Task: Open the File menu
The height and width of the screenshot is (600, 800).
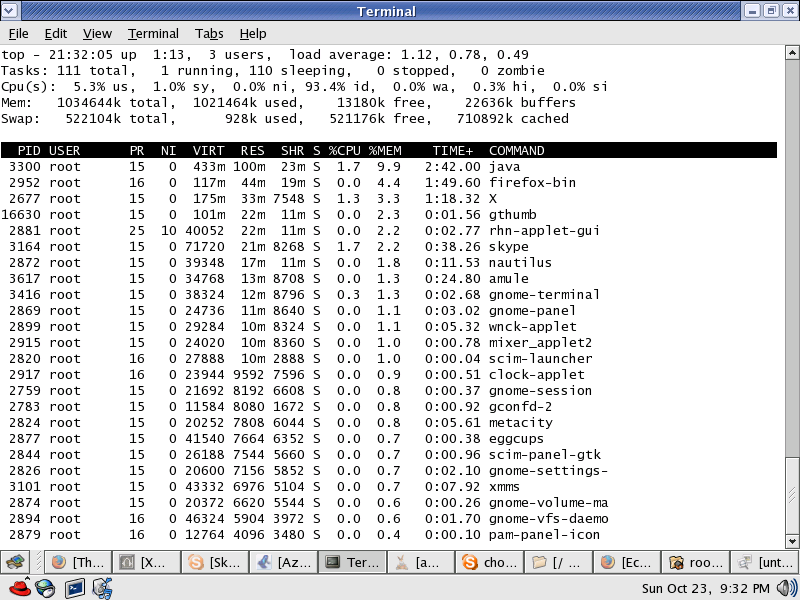Action: (18, 34)
